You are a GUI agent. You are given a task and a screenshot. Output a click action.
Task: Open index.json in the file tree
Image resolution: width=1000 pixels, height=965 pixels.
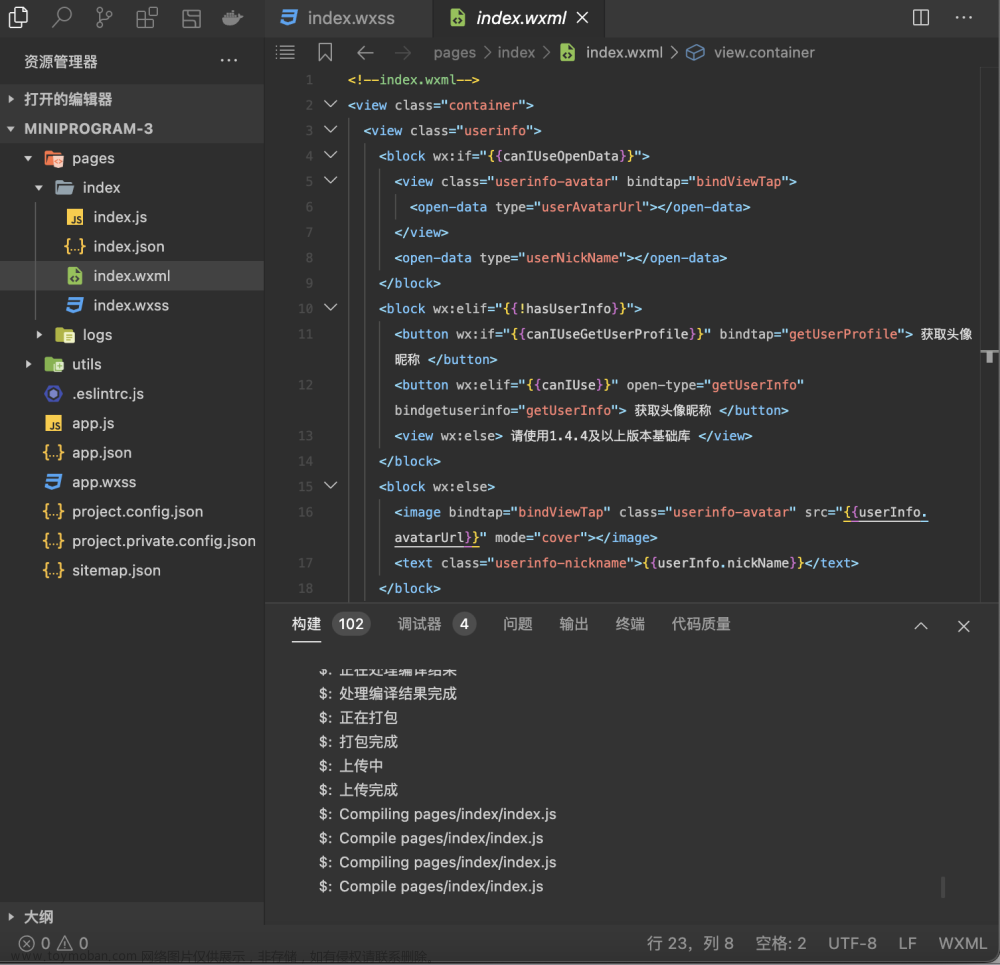pos(131,246)
